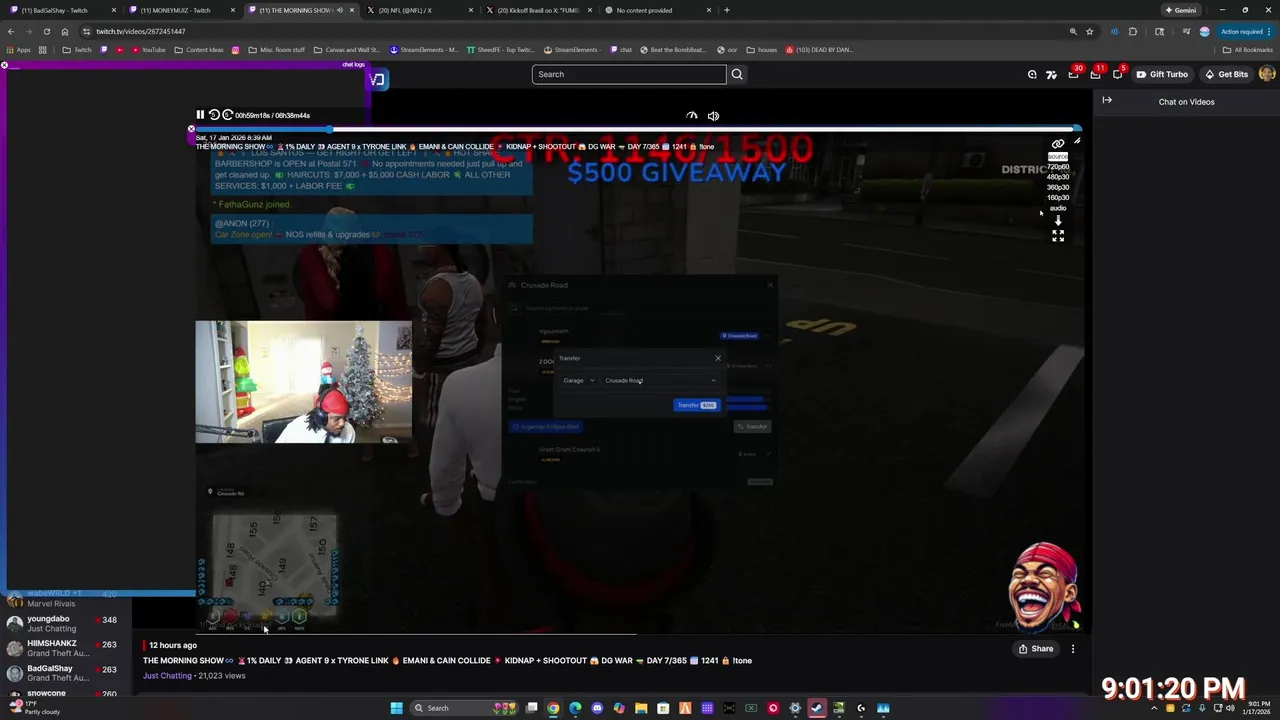Open the Misc. Room stuff bookmark folder
This screenshot has width=1280, height=720.
[x=277, y=50]
